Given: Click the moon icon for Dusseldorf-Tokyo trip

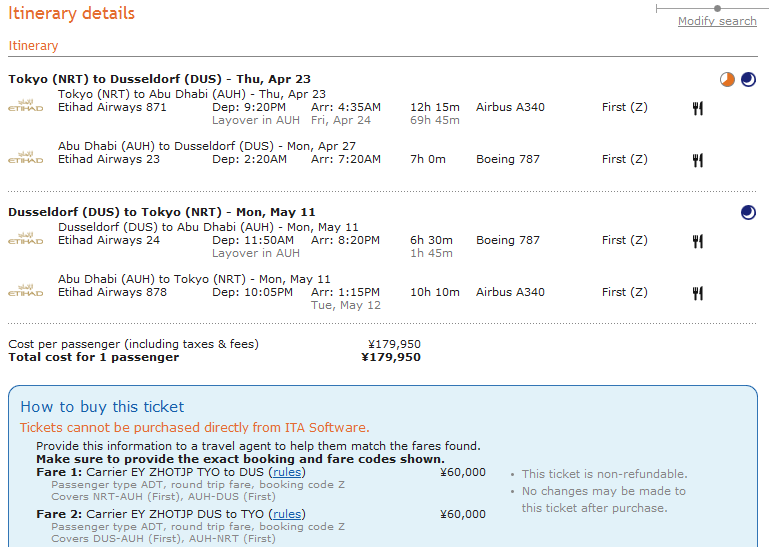Looking at the screenshot, I should [x=748, y=211].
